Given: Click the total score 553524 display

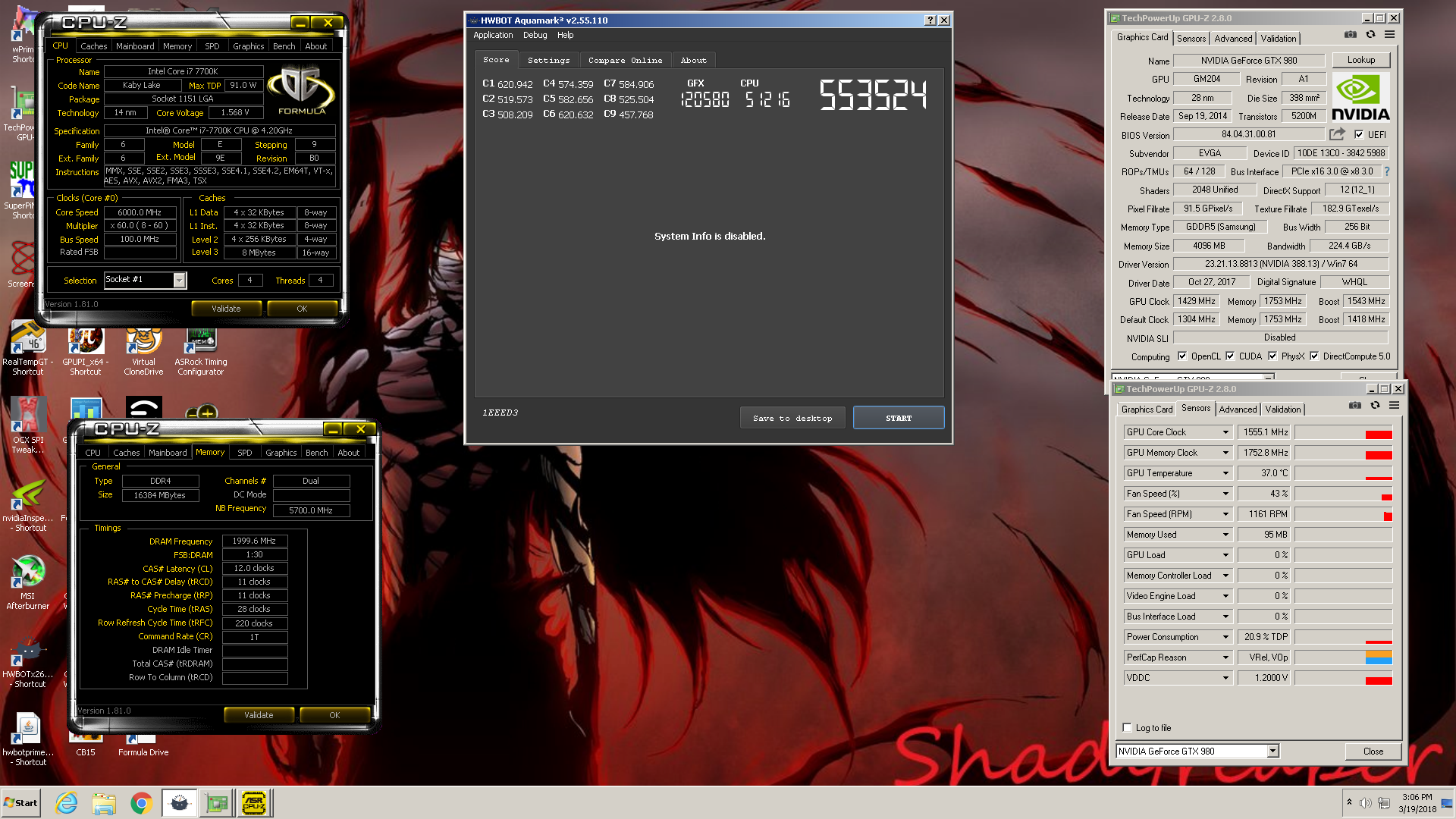Looking at the screenshot, I should (x=873, y=96).
